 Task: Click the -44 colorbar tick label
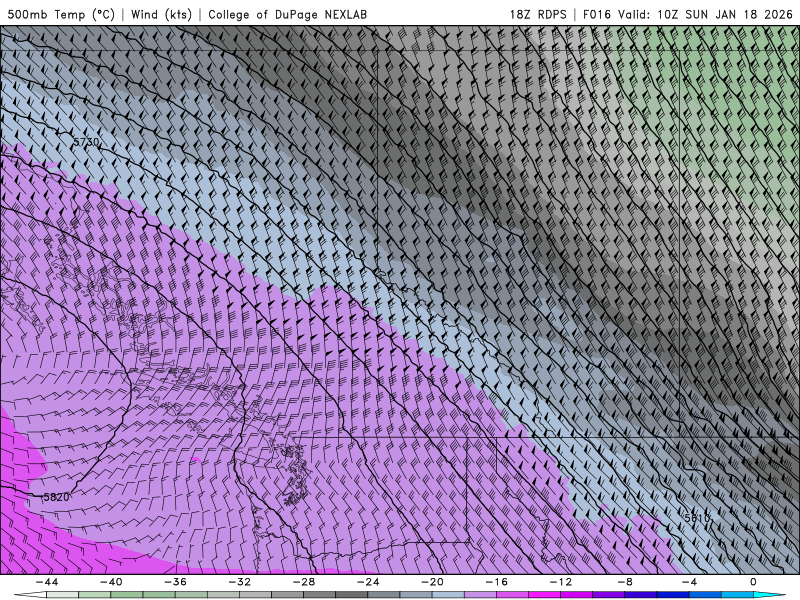tap(47, 582)
